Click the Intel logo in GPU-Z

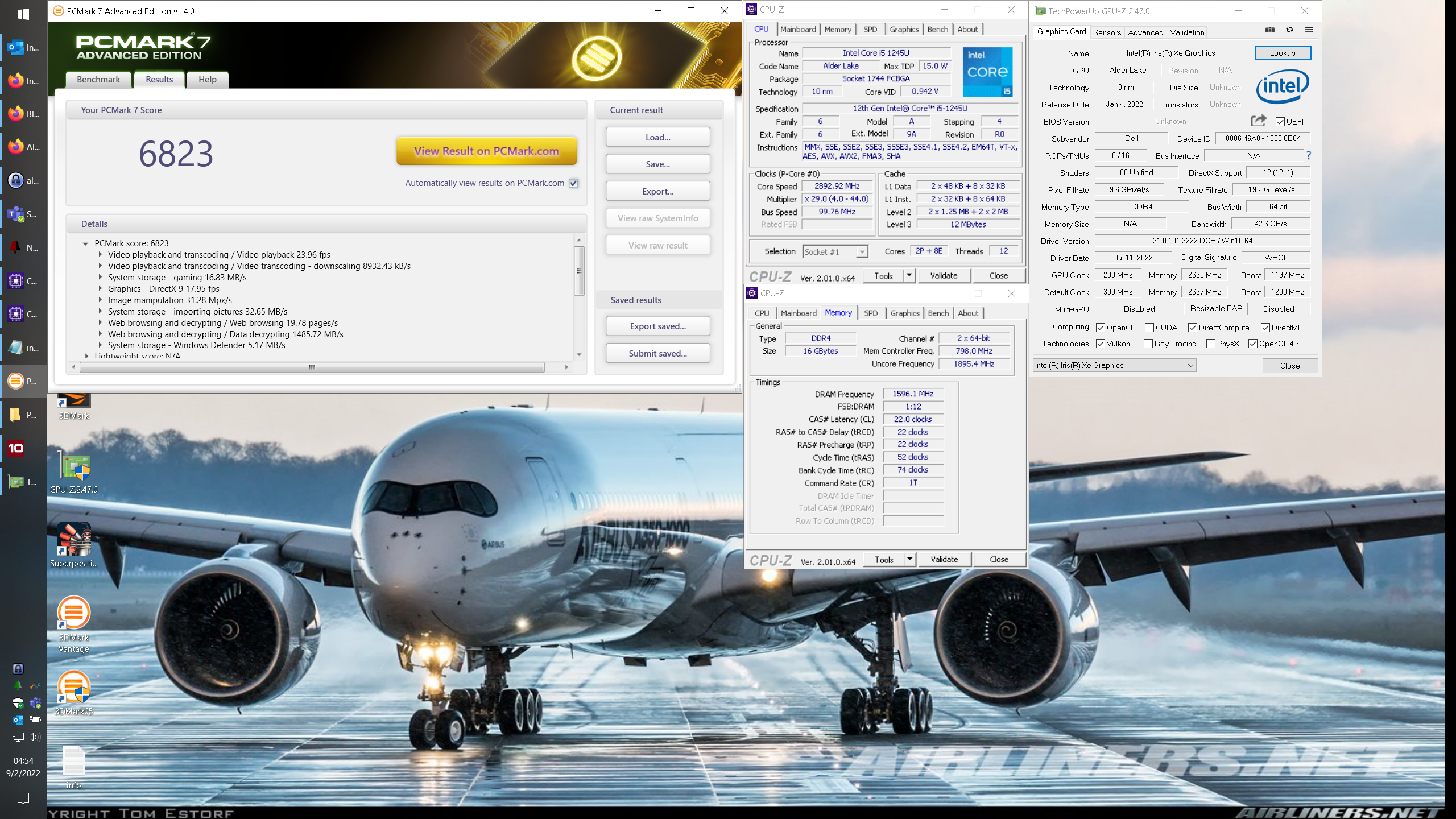pyautogui.click(x=1283, y=86)
